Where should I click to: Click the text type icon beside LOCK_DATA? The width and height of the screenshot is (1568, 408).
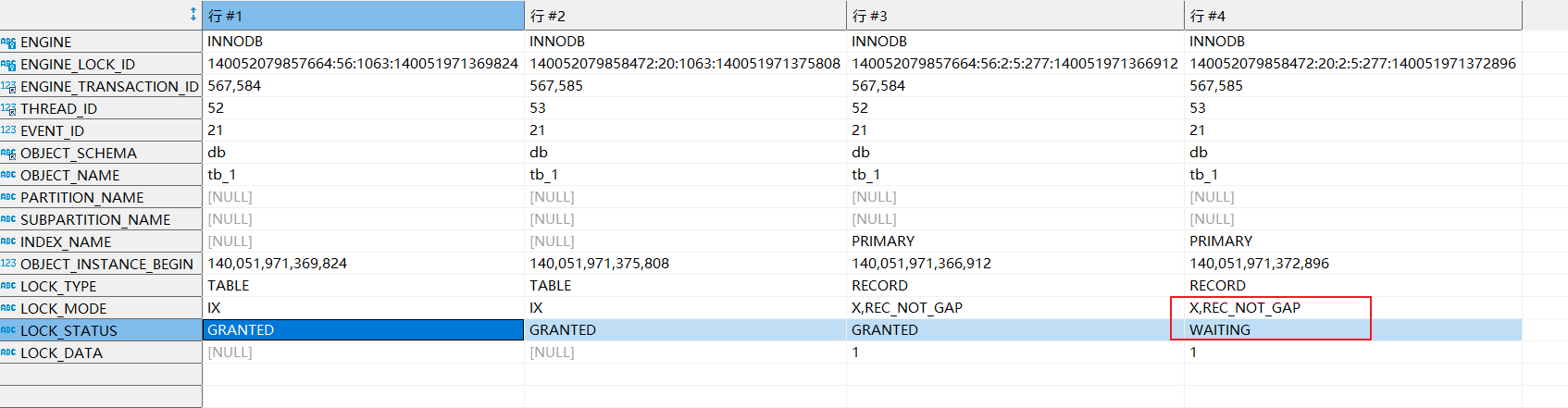point(8,352)
